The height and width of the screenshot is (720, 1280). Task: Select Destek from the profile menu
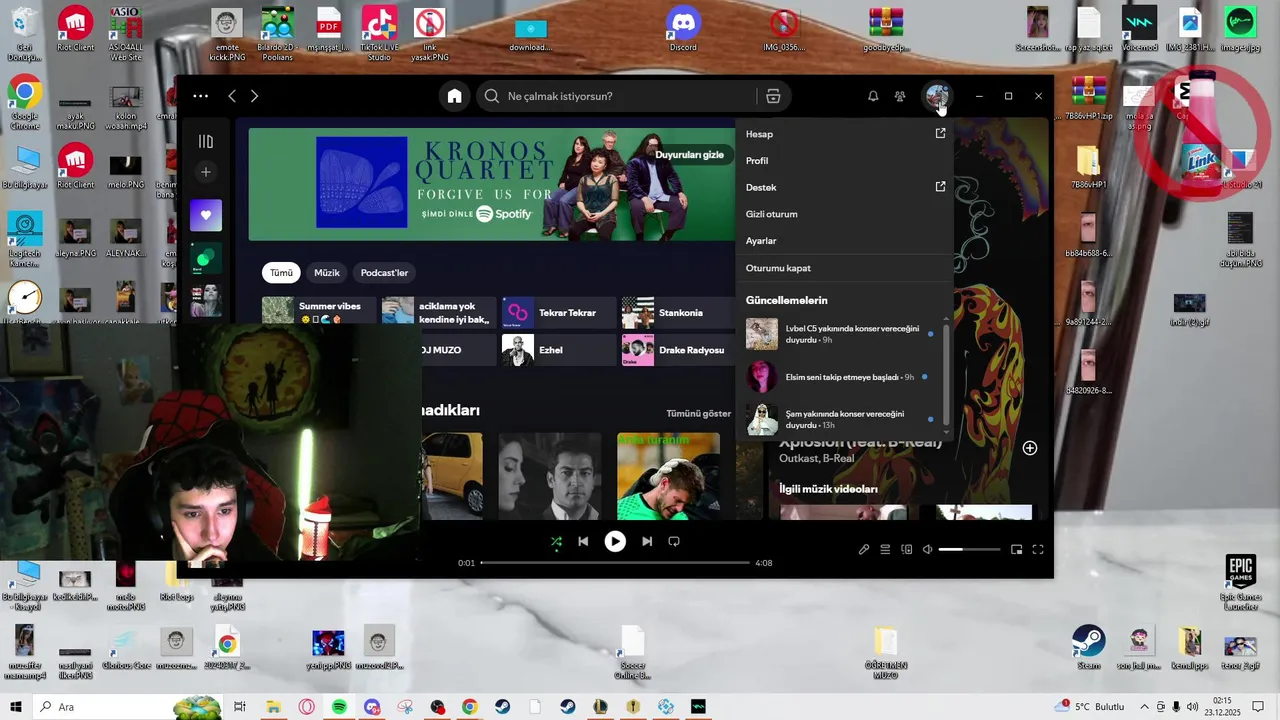click(x=846, y=187)
